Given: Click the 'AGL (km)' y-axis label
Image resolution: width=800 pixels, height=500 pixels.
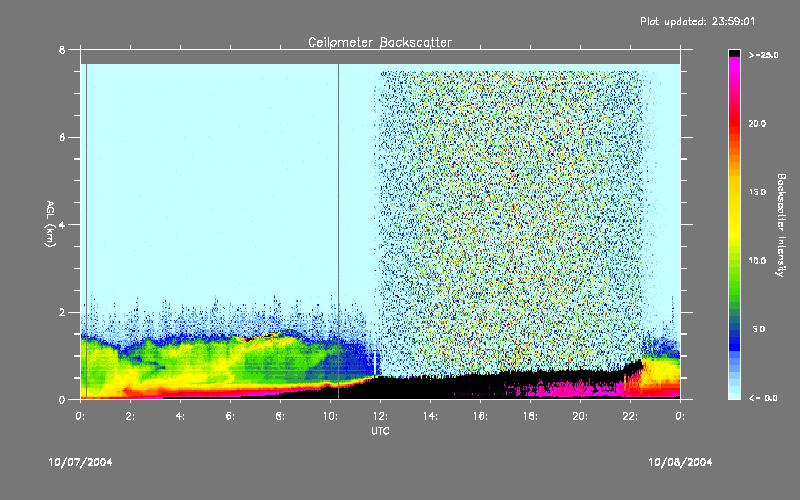Looking at the screenshot, I should 50,224.
